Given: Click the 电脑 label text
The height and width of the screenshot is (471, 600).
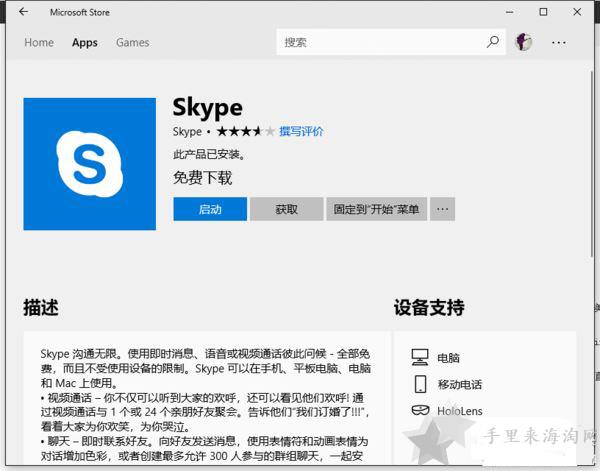Looking at the screenshot, I should (x=448, y=358).
